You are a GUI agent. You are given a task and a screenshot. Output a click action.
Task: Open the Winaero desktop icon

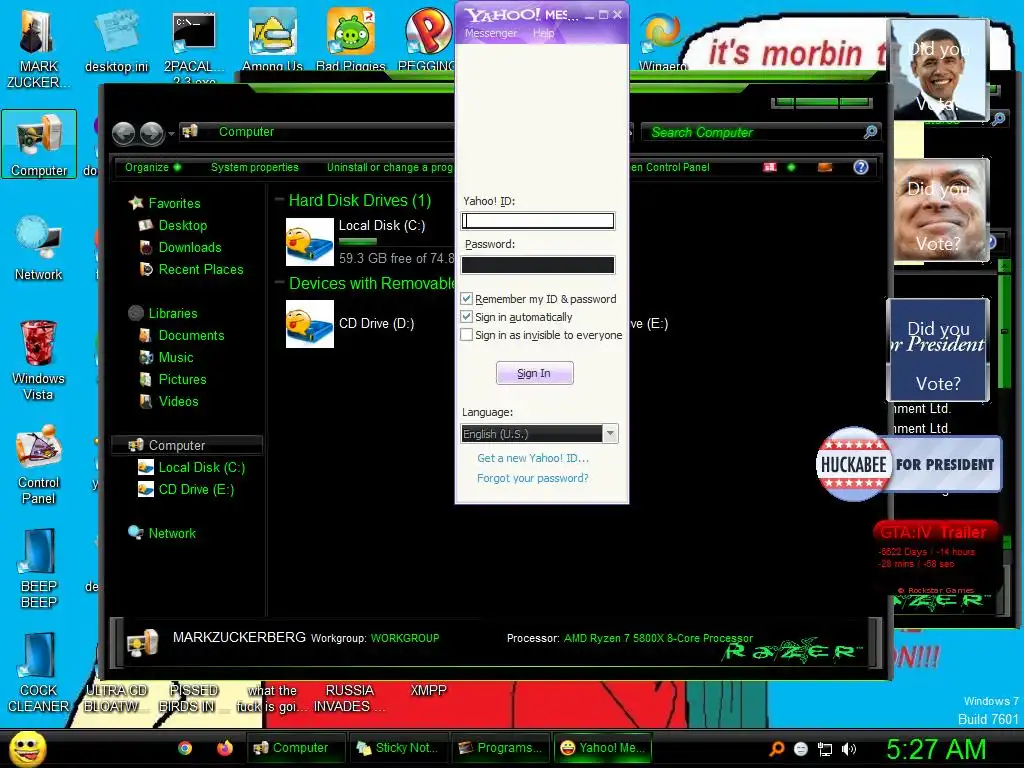coord(662,42)
